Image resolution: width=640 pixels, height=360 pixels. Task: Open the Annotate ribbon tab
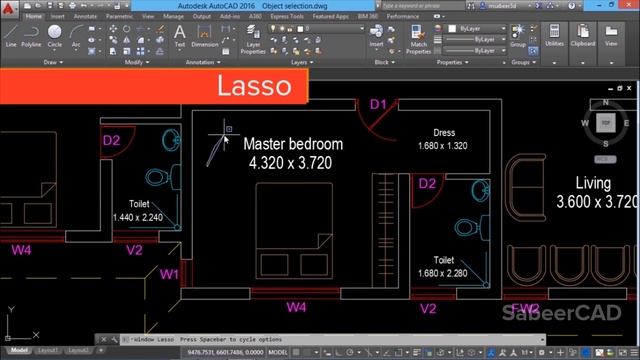(x=85, y=16)
